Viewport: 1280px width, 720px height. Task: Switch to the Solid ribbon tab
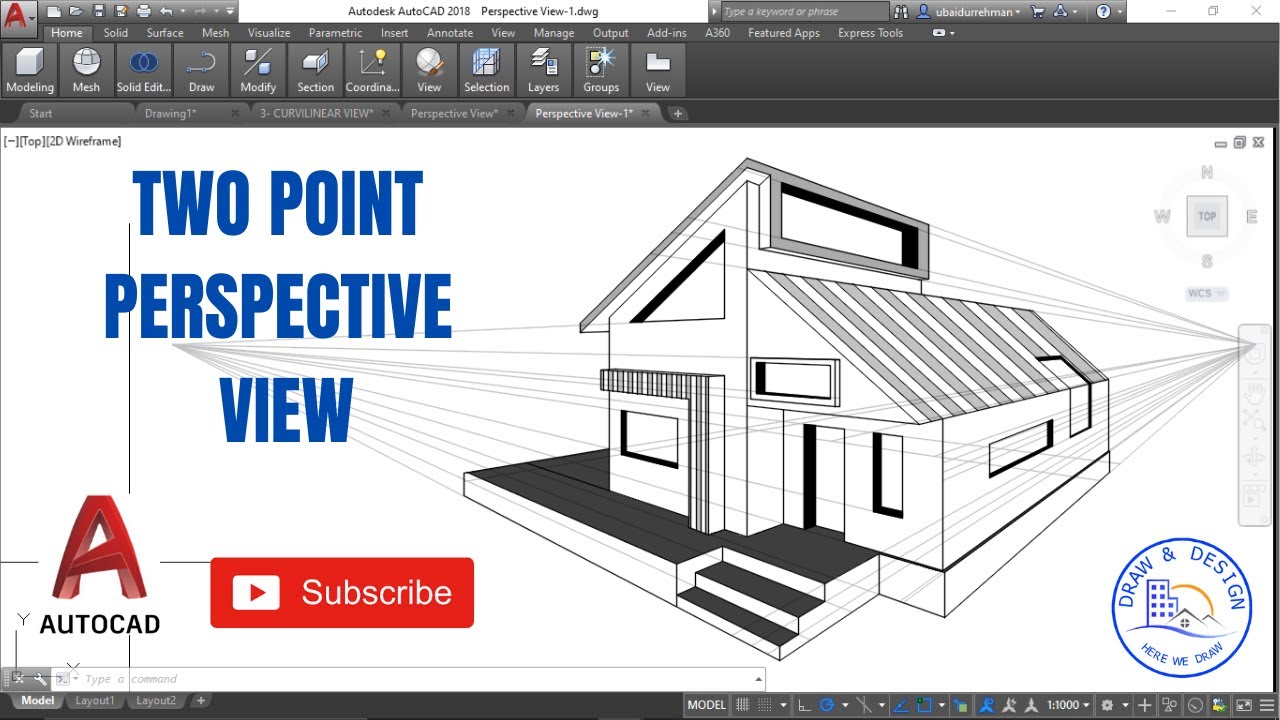point(116,33)
